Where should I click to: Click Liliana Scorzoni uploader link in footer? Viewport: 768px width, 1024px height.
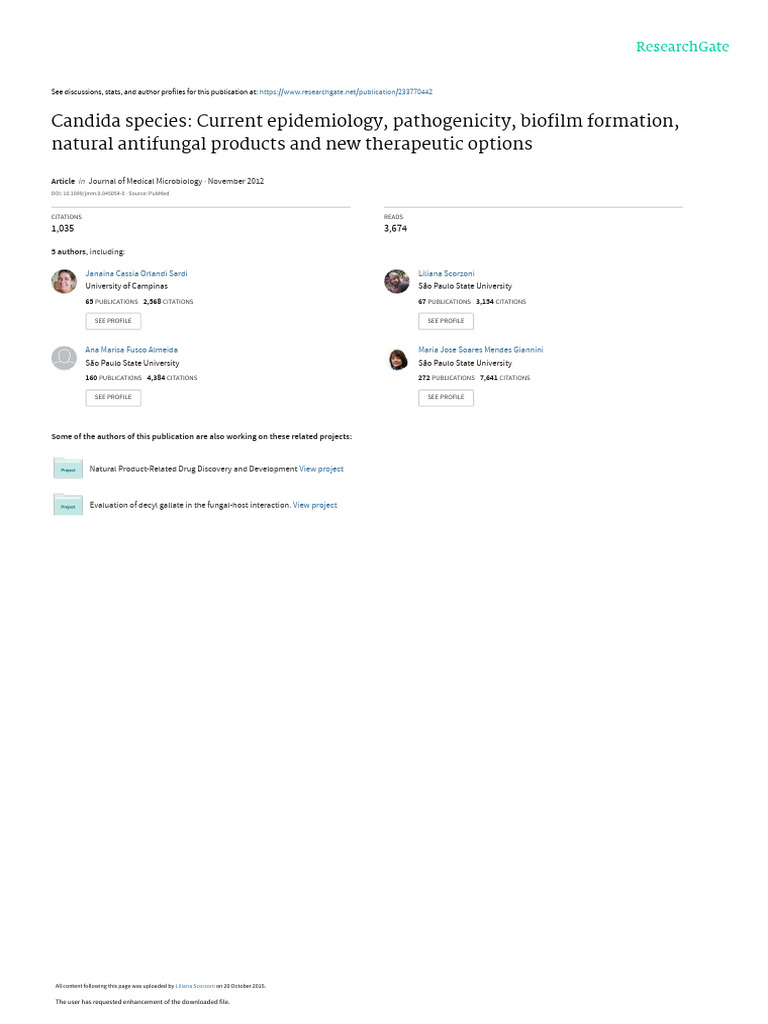(x=195, y=986)
